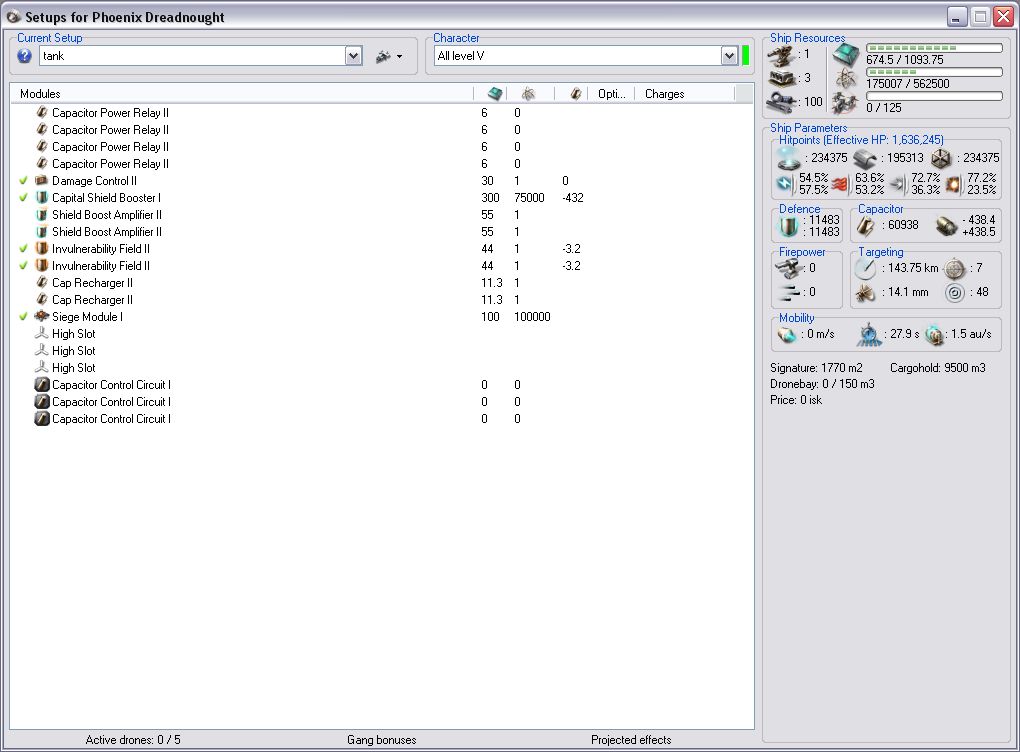The width and height of the screenshot is (1020, 752).
Task: Click the Capacitor capacity icon showing 60938
Action: pyautogui.click(x=866, y=226)
